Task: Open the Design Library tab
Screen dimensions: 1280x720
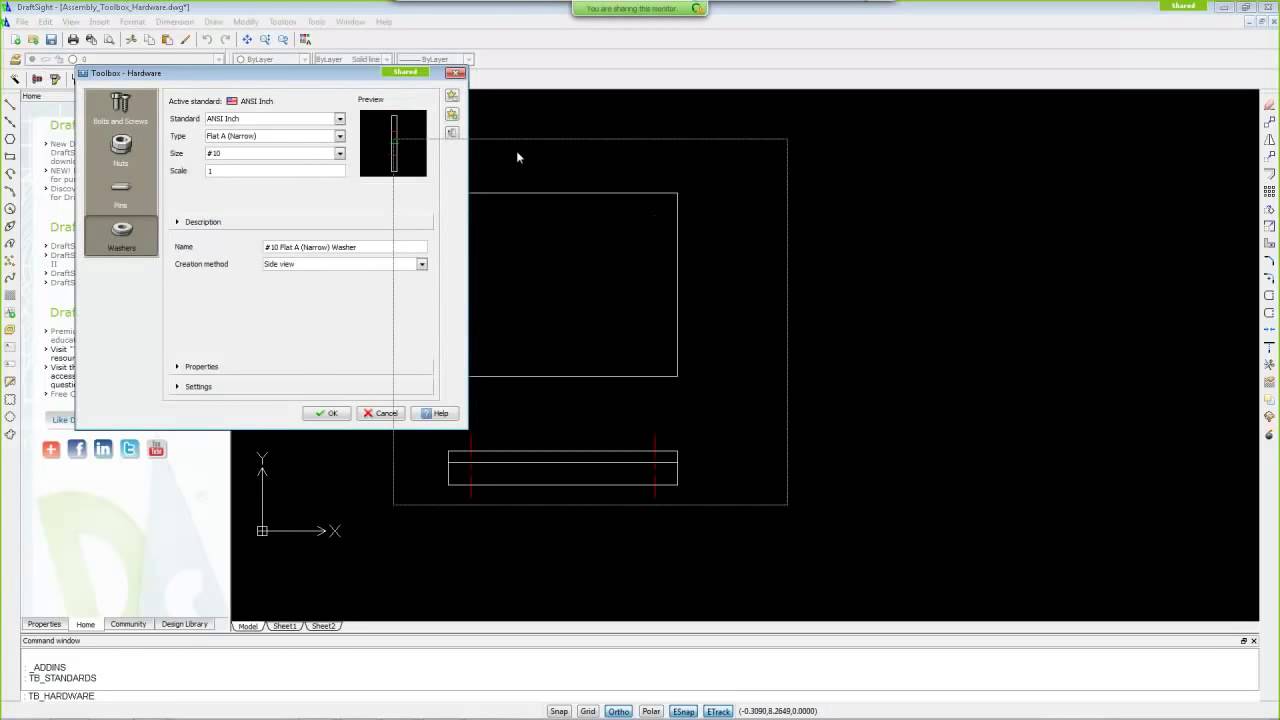Action: coord(184,624)
